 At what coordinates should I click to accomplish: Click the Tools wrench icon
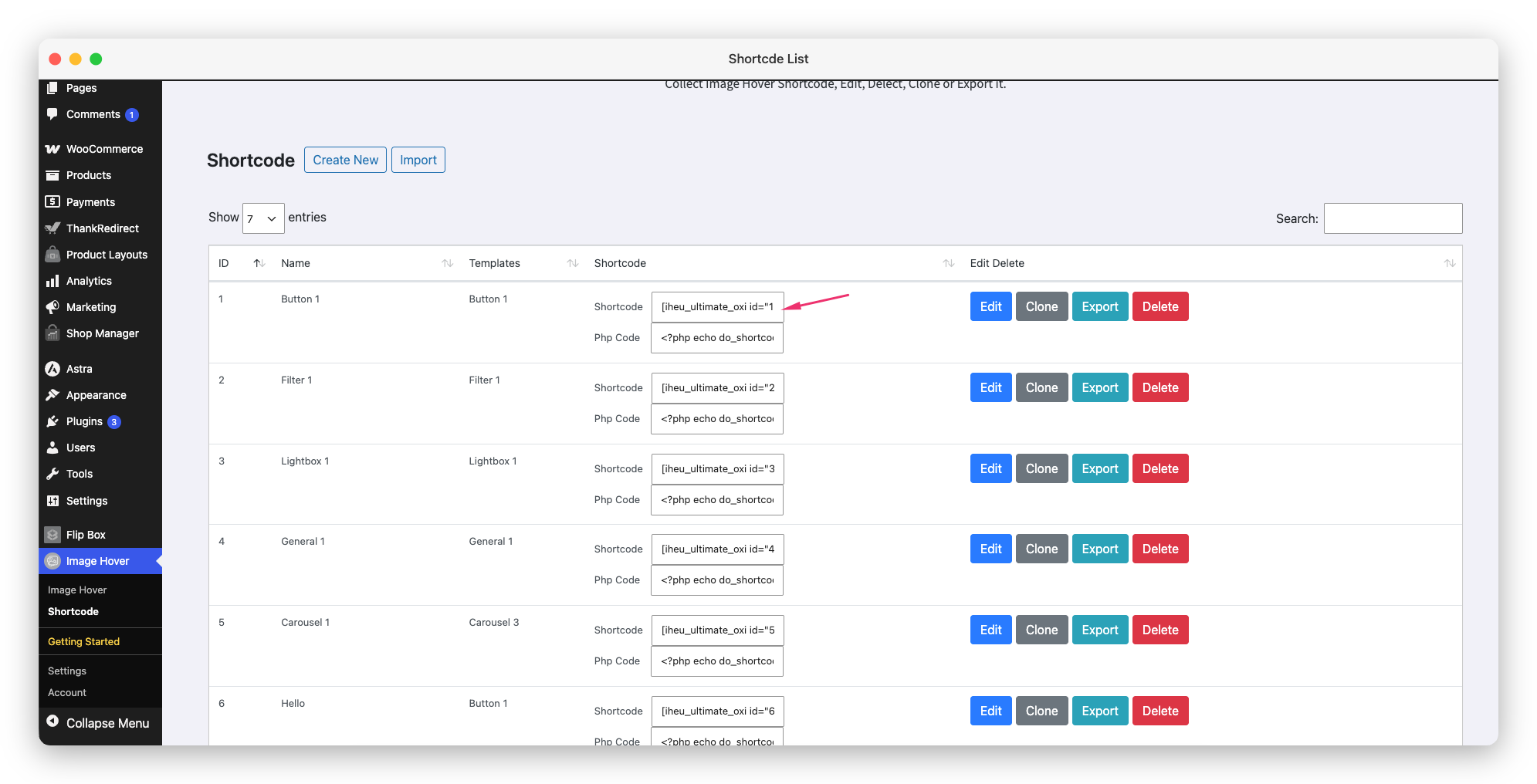click(52, 474)
